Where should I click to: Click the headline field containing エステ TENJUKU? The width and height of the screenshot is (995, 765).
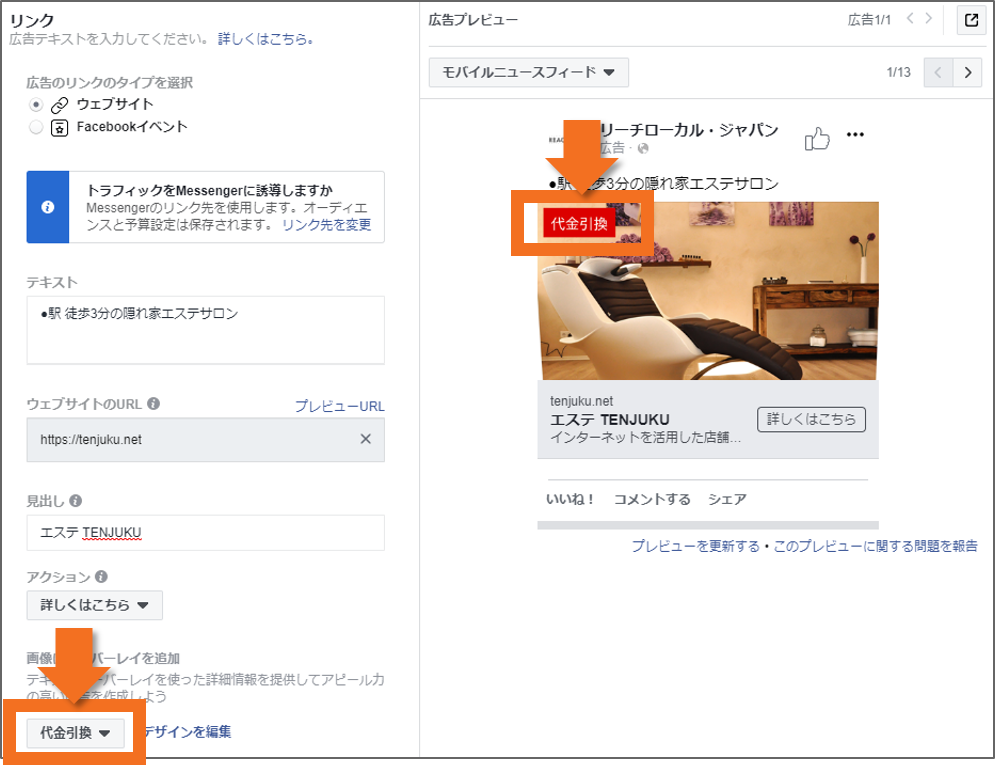pos(206,532)
